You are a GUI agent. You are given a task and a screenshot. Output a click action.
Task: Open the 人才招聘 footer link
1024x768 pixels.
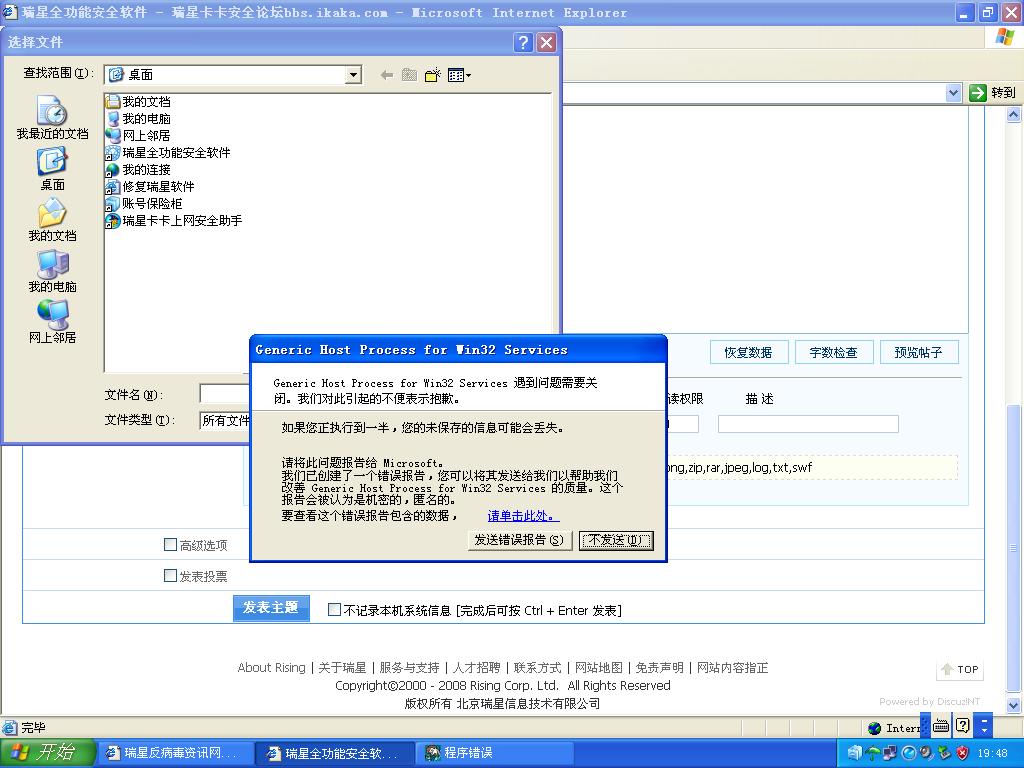(x=477, y=667)
